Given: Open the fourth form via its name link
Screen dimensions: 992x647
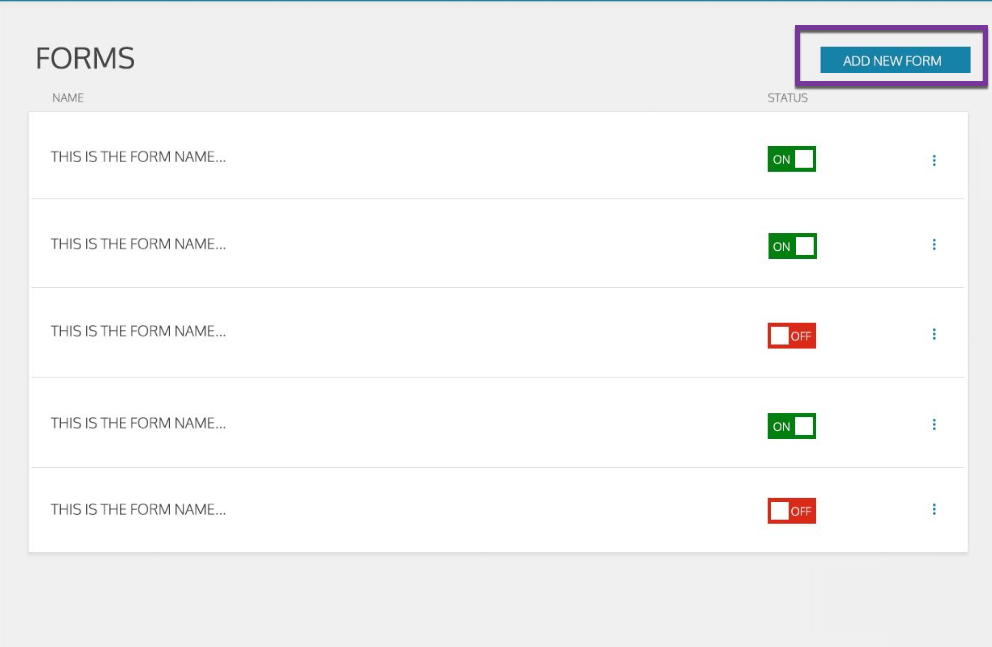Looking at the screenshot, I should coord(138,422).
